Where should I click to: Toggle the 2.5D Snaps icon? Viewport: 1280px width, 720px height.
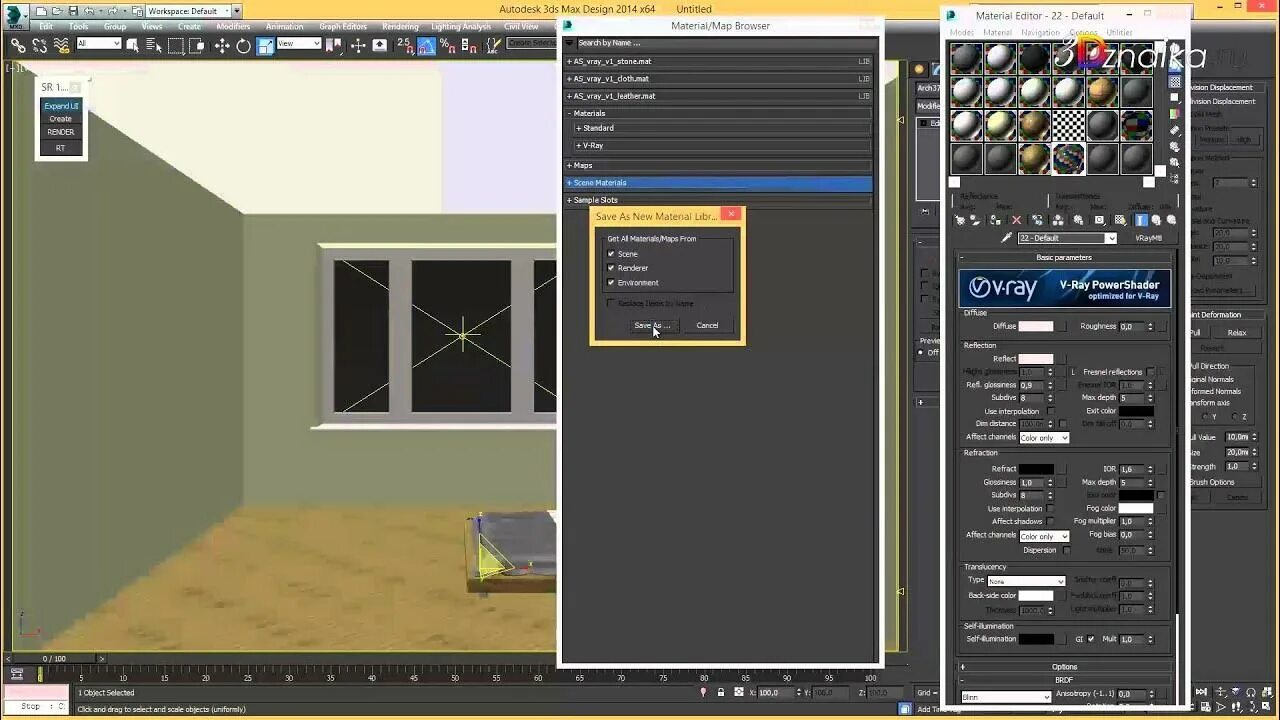(x=406, y=45)
